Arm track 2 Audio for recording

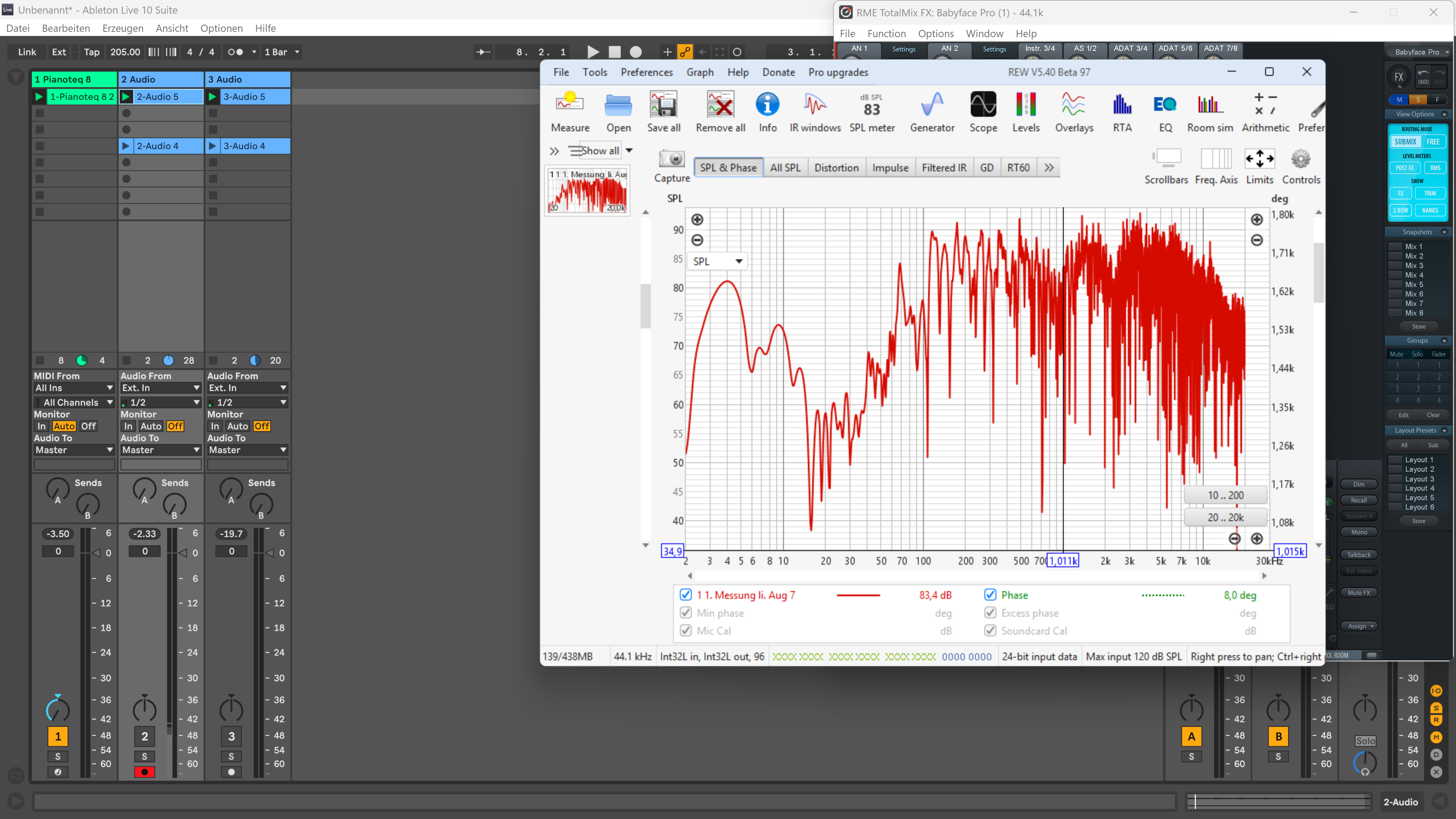pyautogui.click(x=145, y=772)
